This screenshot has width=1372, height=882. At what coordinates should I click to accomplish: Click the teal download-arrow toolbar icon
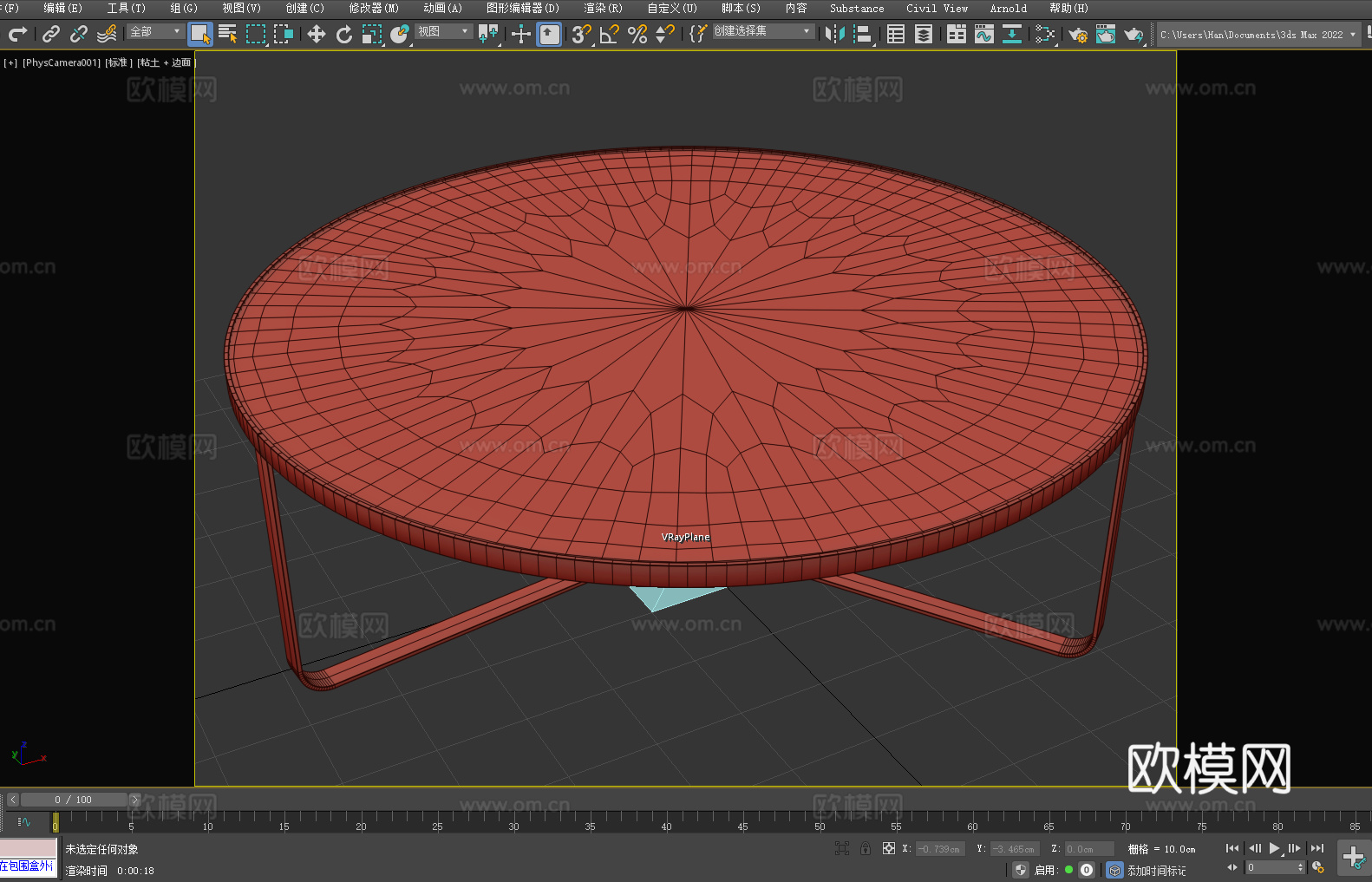[x=1012, y=34]
